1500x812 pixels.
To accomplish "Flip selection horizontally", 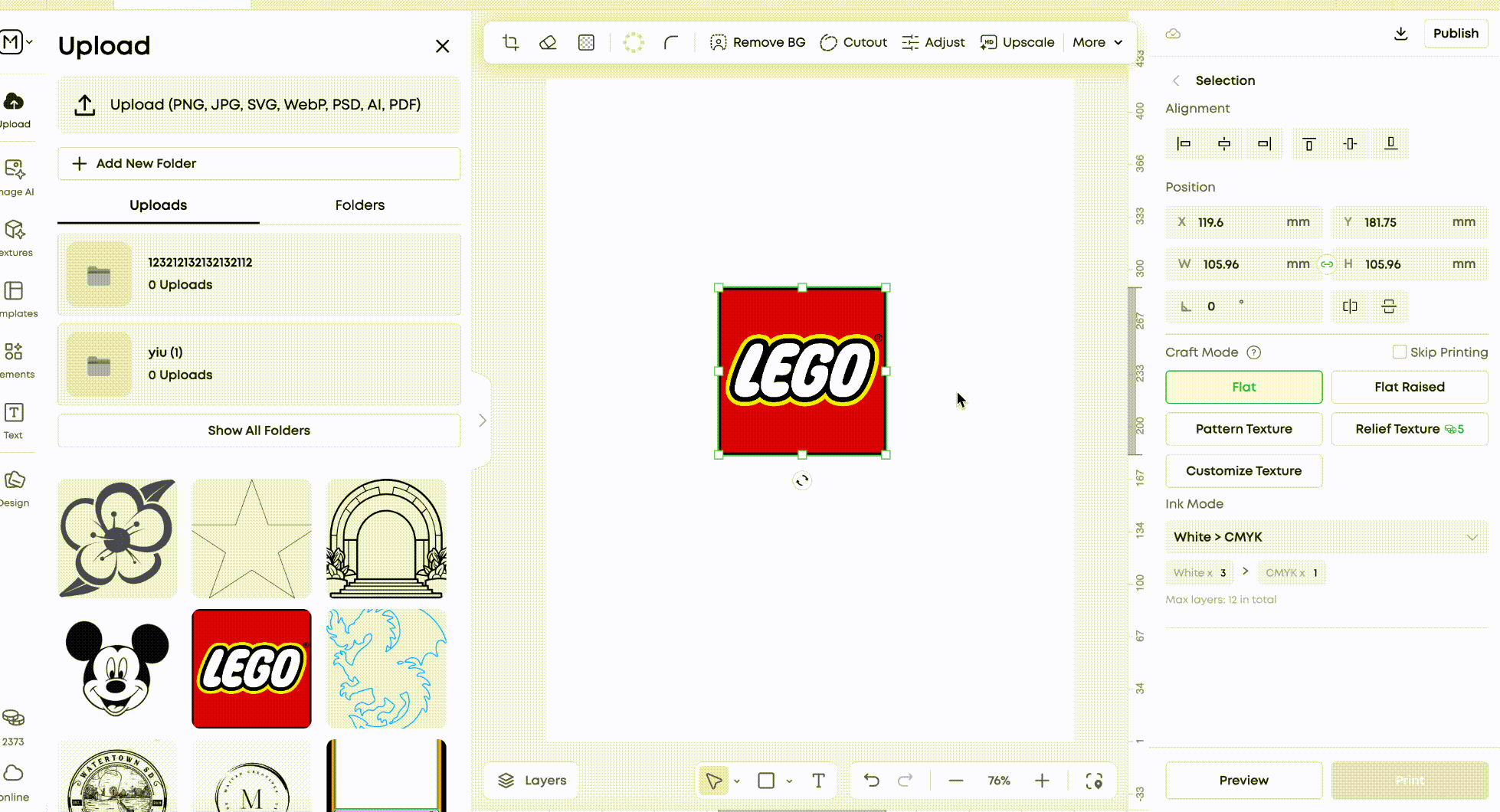I will coord(1350,306).
